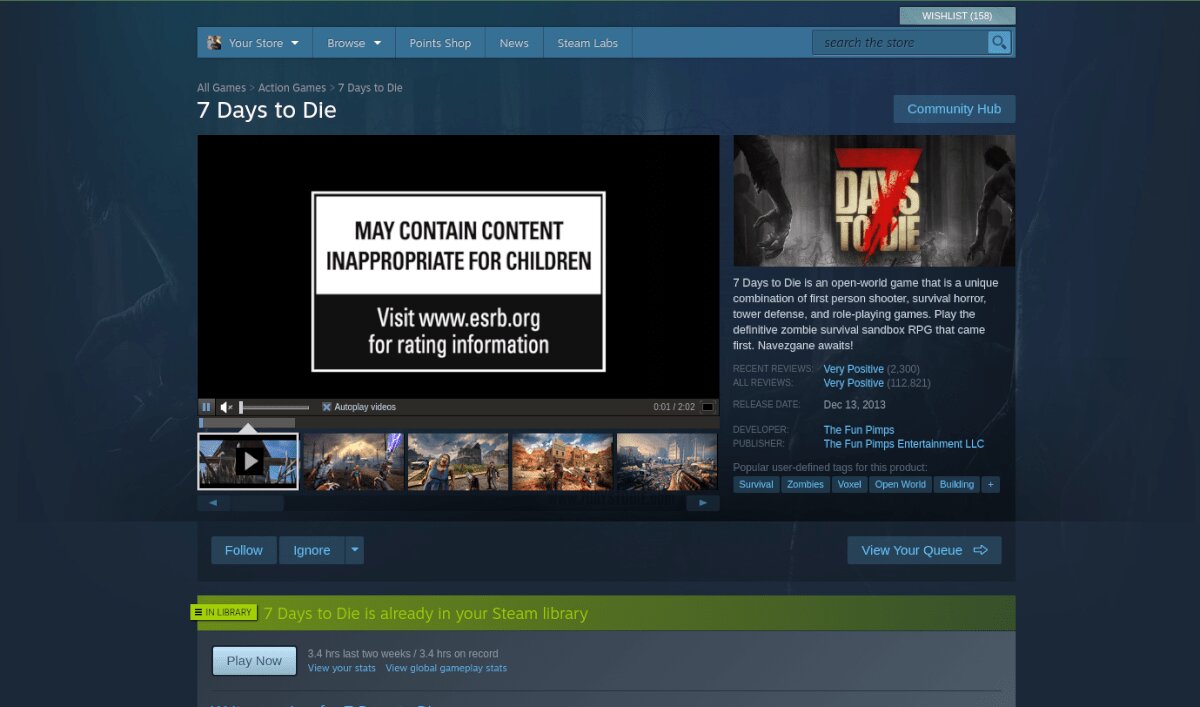The height and width of the screenshot is (707, 1200).
Task: Open the Community Hub
Action: tap(953, 108)
